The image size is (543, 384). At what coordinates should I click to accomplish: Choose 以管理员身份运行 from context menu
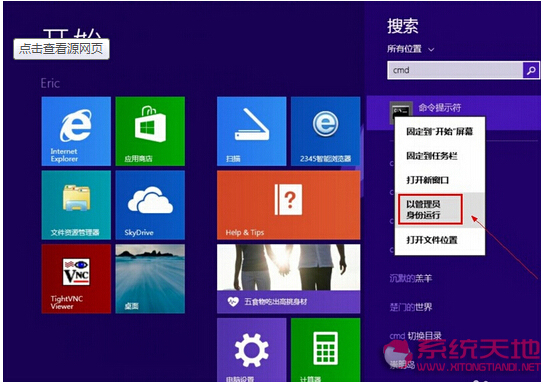click(x=440, y=209)
